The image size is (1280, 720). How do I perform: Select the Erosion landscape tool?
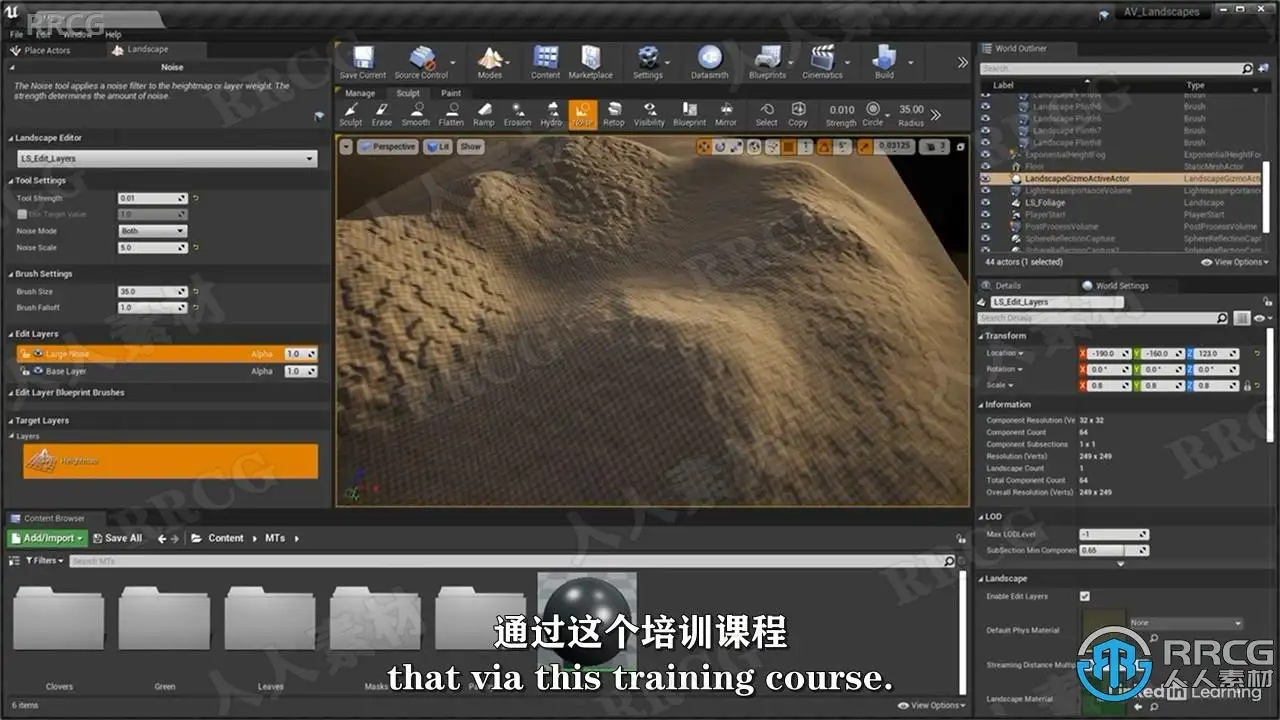pyautogui.click(x=517, y=115)
